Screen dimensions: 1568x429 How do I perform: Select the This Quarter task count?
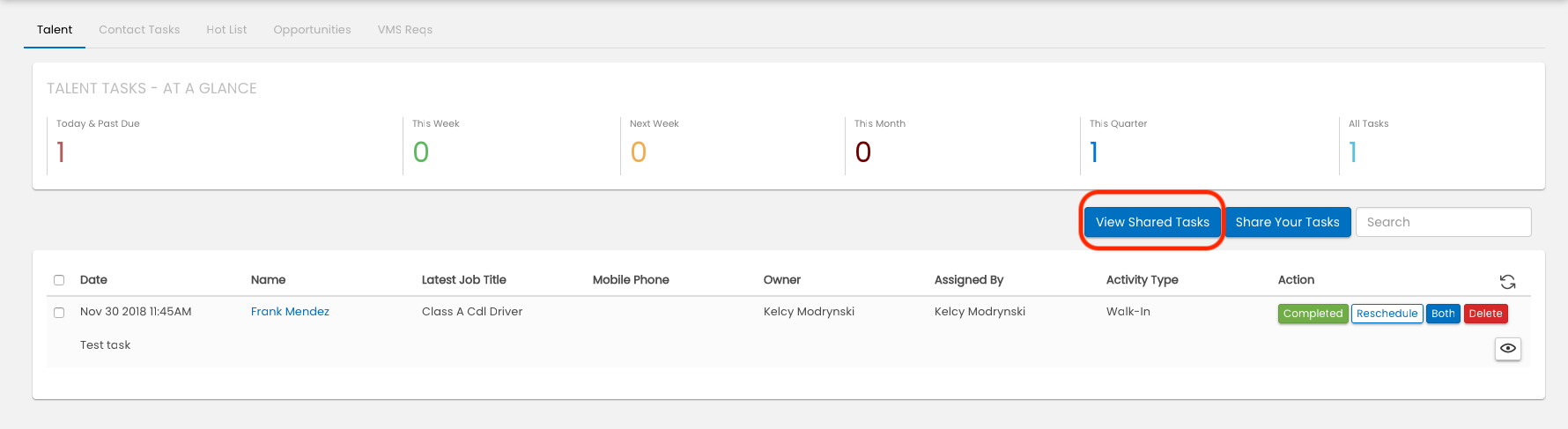pos(1094,152)
